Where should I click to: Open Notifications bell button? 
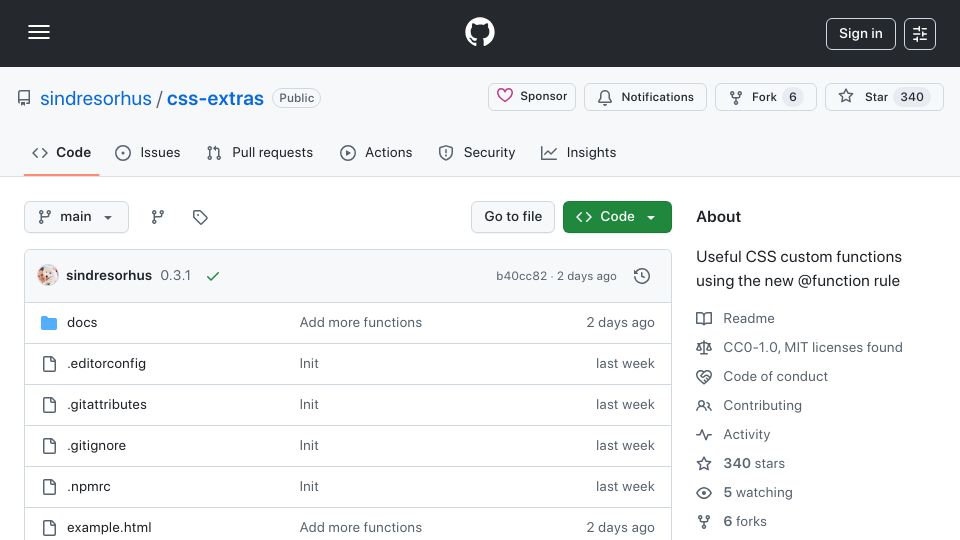click(x=645, y=97)
